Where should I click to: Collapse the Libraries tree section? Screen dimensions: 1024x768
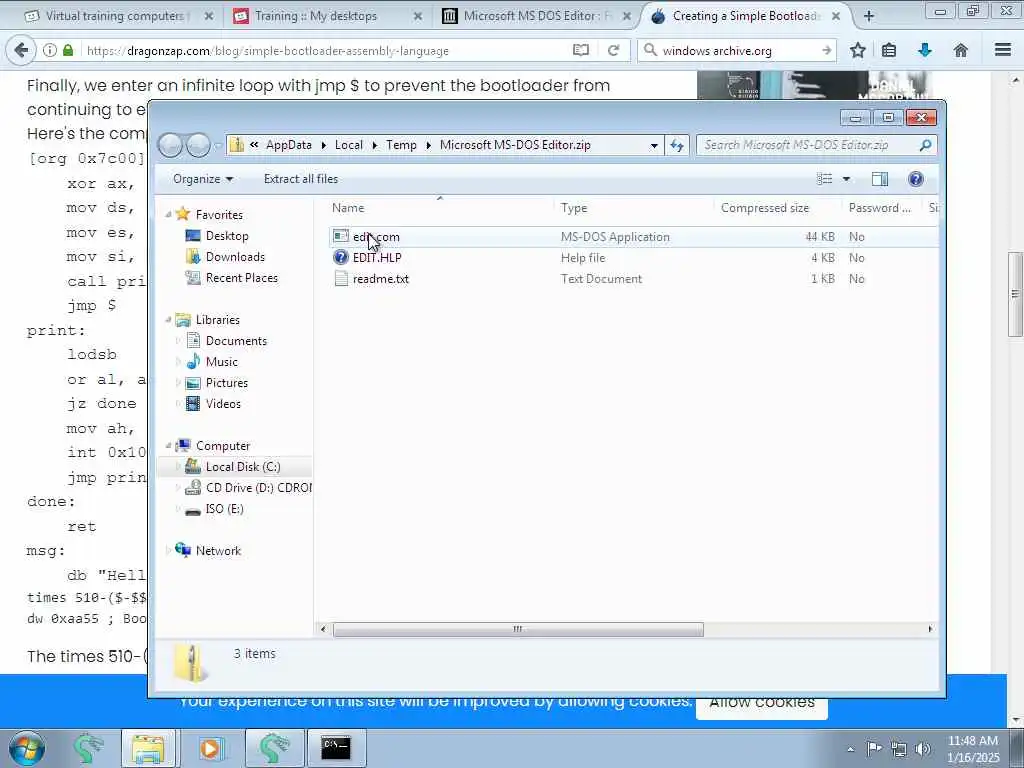click(x=168, y=320)
